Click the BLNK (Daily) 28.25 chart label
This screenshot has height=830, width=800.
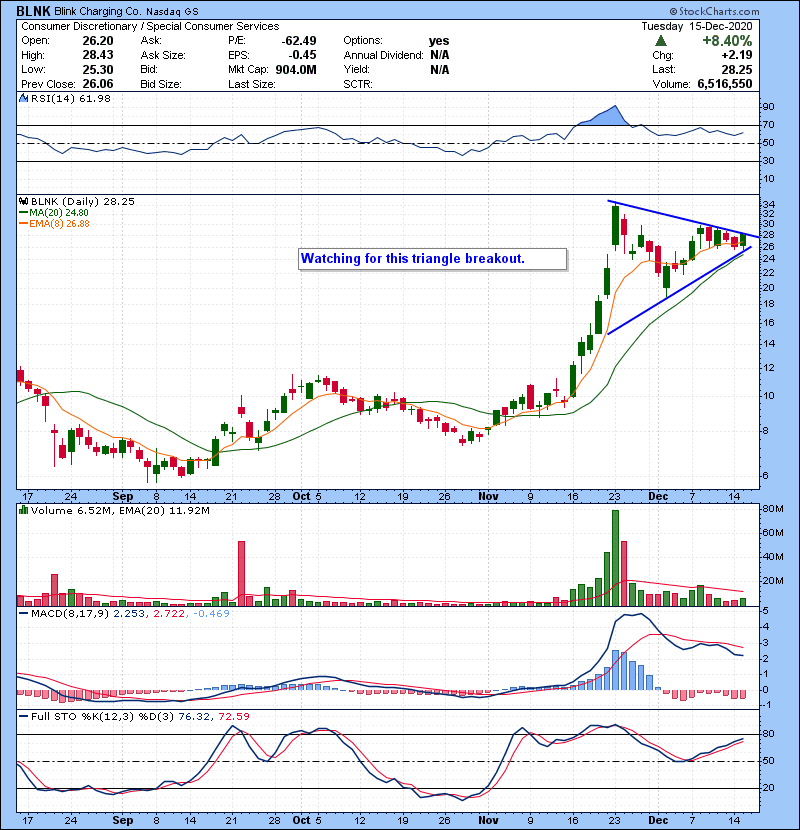83,202
